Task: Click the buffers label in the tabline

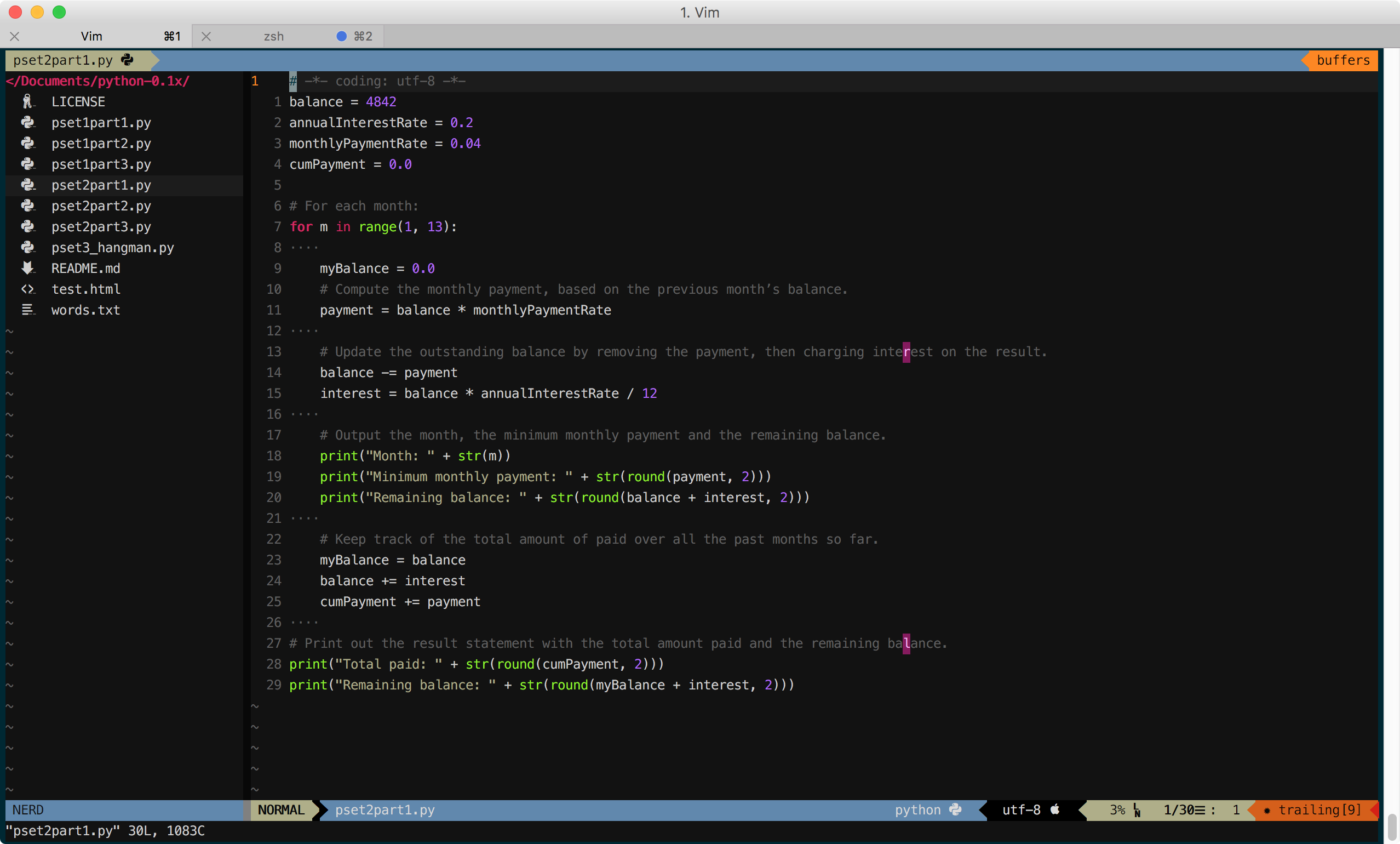Action: coord(1342,60)
